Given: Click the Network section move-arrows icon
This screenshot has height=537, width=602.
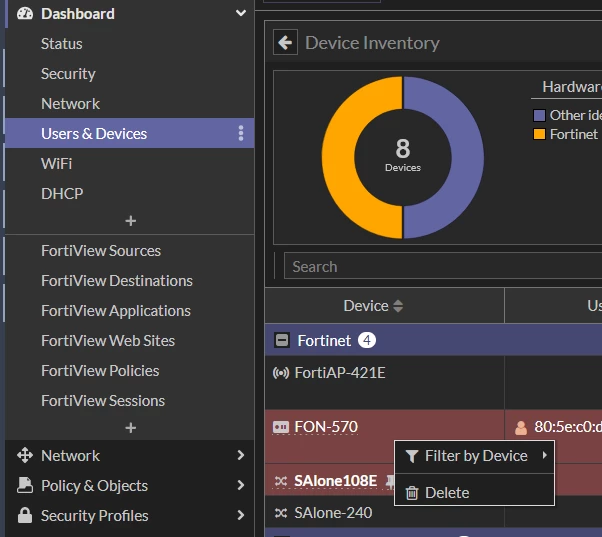Looking at the screenshot, I should click(25, 455).
